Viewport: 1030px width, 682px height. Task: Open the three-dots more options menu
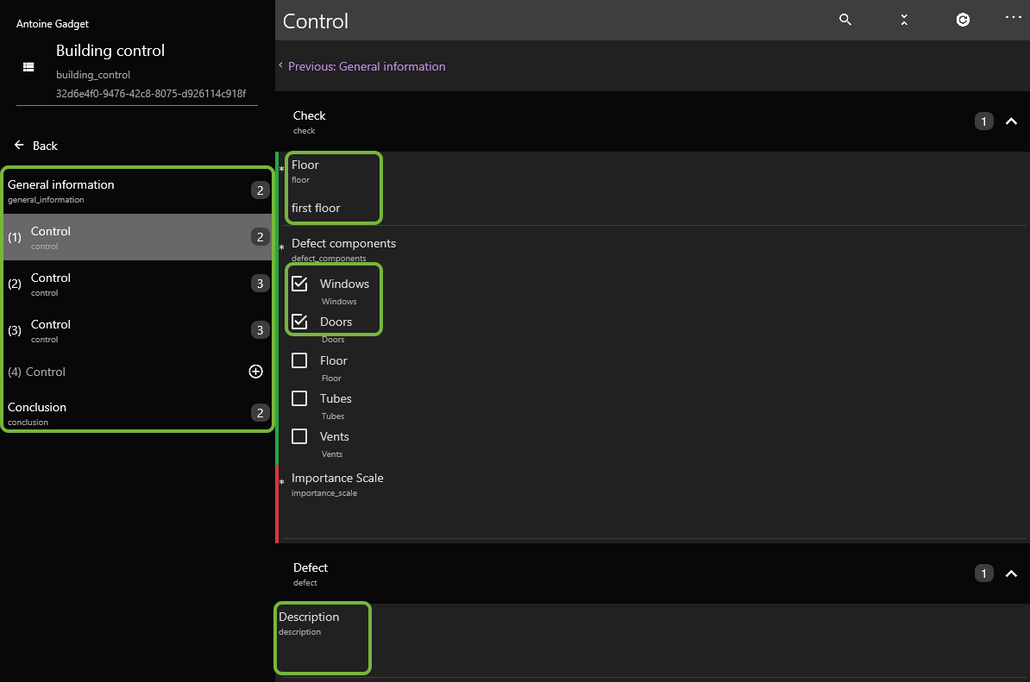pos(1013,18)
